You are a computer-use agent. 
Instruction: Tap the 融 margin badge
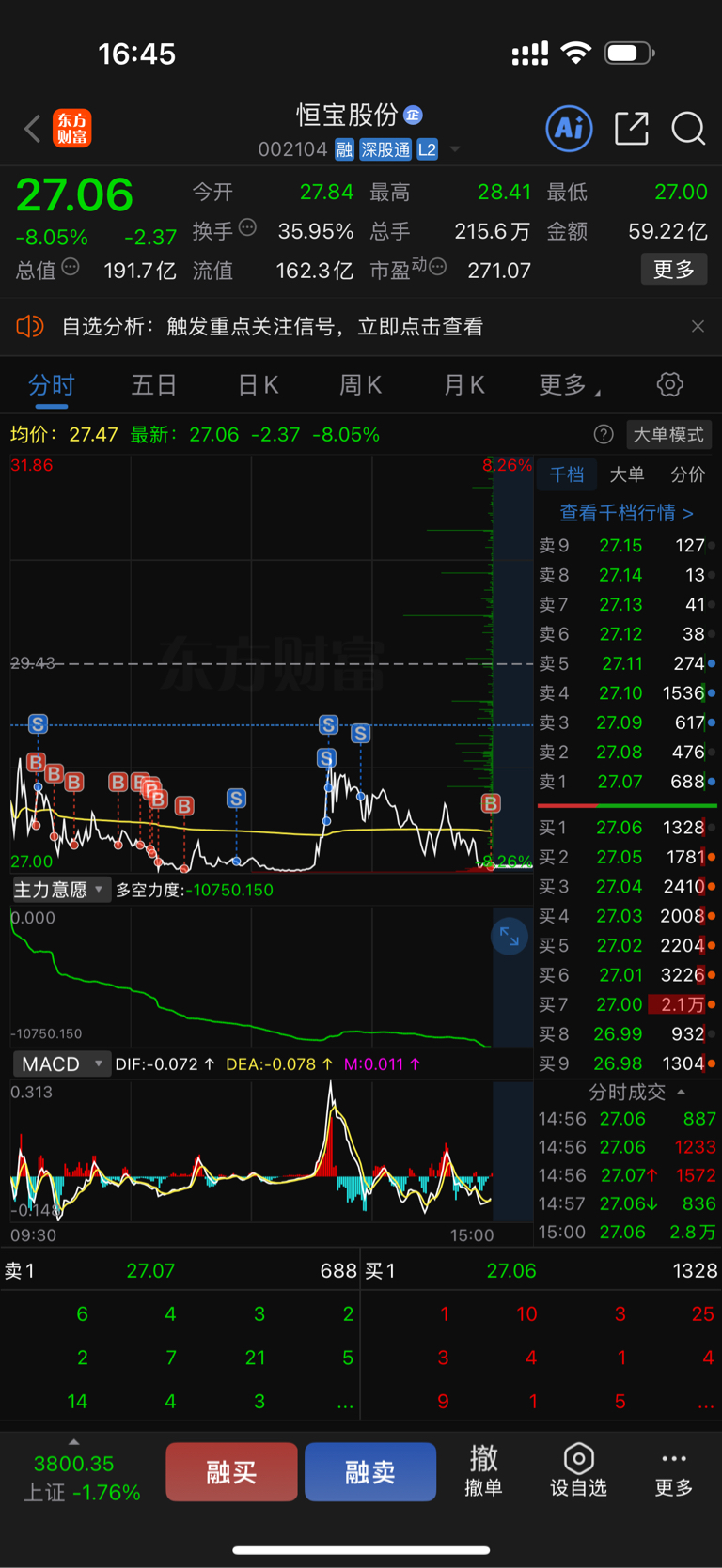[344, 149]
